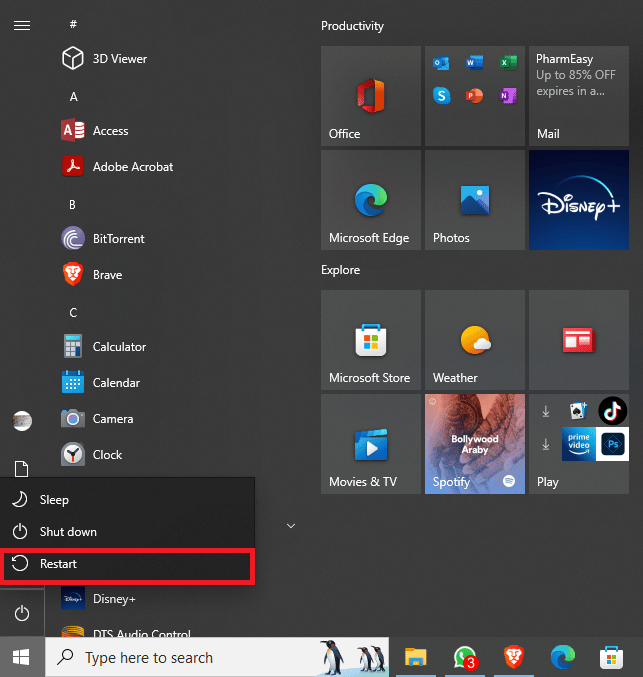Open the user account picture
The image size is (643, 677).
coord(22,421)
